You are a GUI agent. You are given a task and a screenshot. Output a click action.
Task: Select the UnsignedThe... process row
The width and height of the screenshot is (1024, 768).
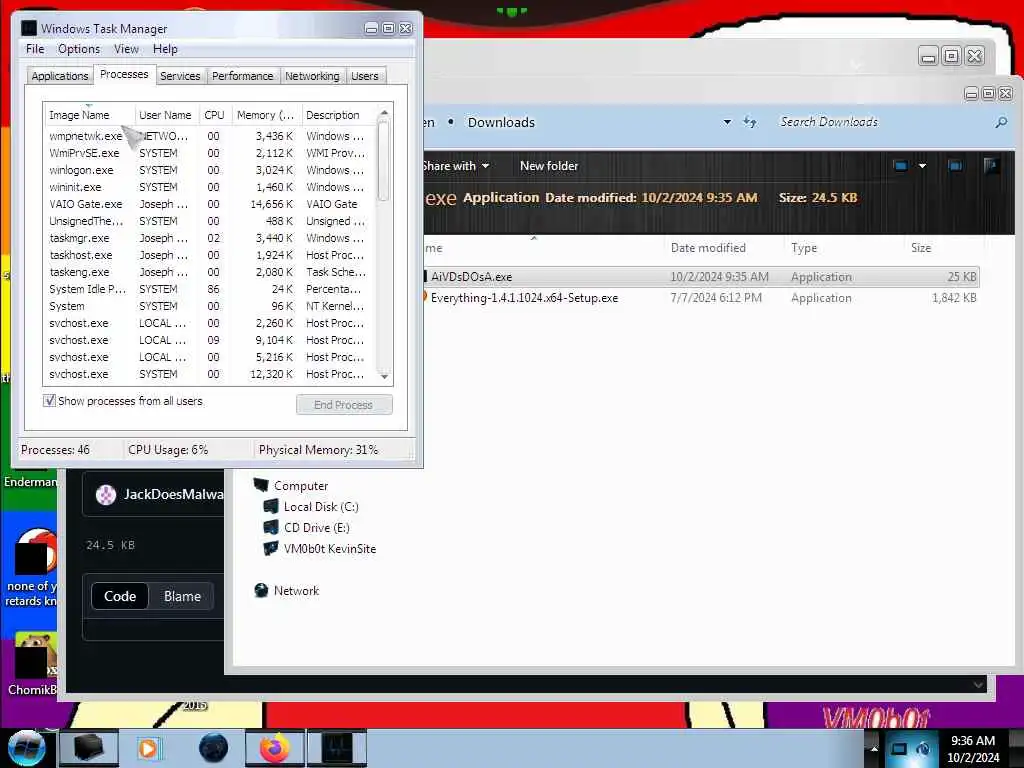click(210, 221)
